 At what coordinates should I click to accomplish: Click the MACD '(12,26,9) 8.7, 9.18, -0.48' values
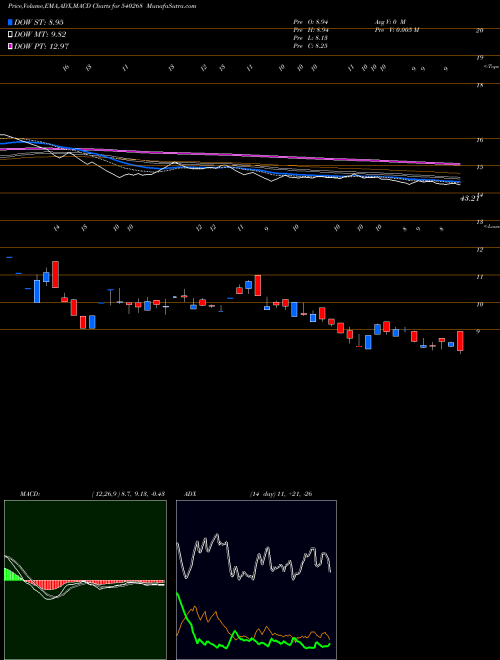coord(128,494)
